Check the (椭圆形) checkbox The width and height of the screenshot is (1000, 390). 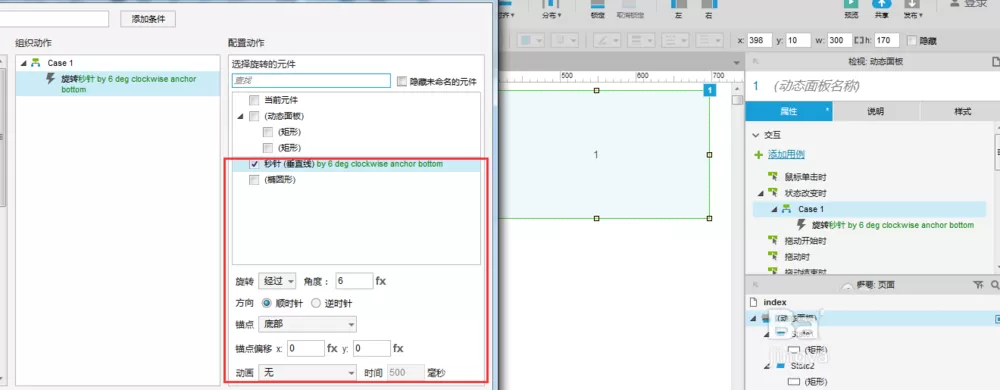pyautogui.click(x=254, y=180)
